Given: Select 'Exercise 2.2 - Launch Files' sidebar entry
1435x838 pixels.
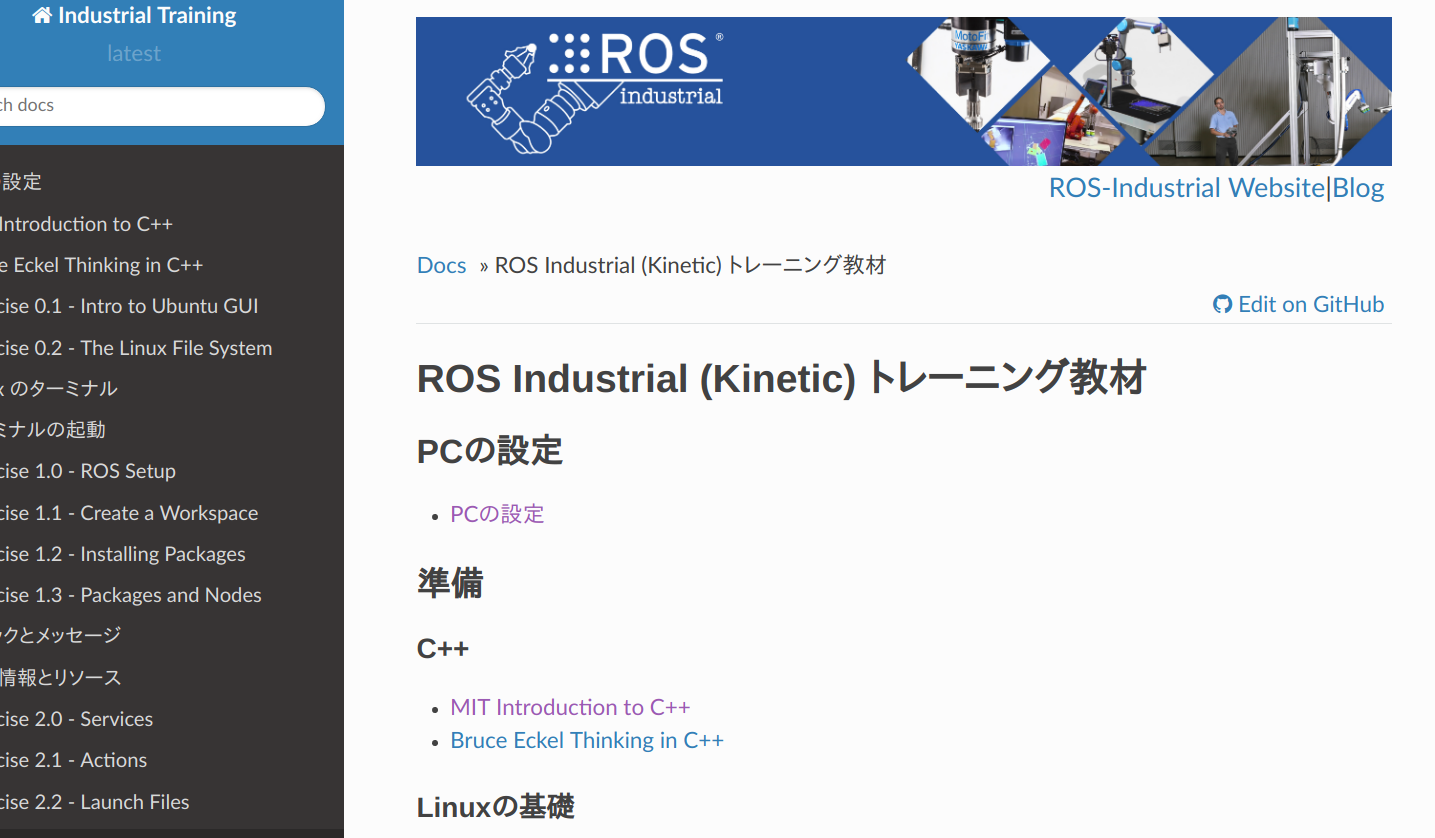Looking at the screenshot, I should coord(94,802).
